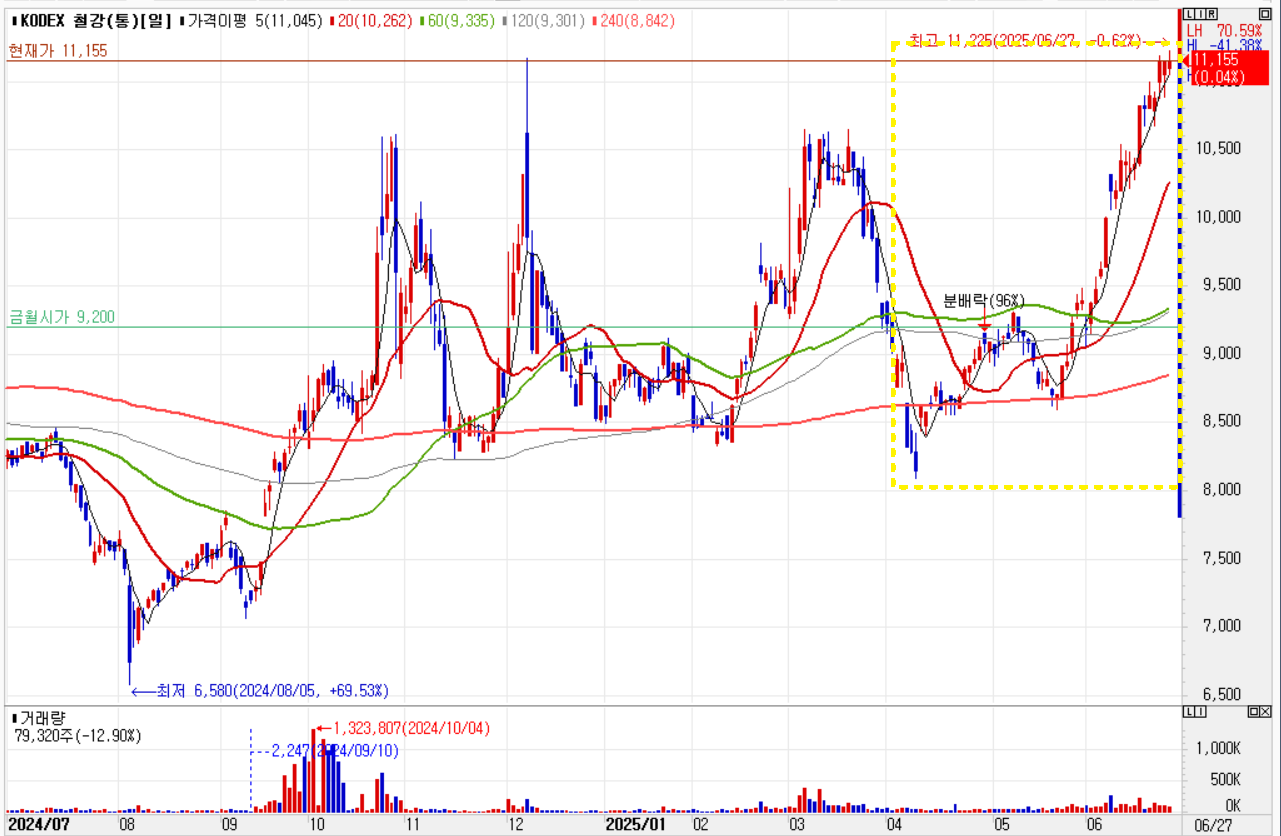Select the green 60-day moving average legend
1281x836 pixels.
457,20
